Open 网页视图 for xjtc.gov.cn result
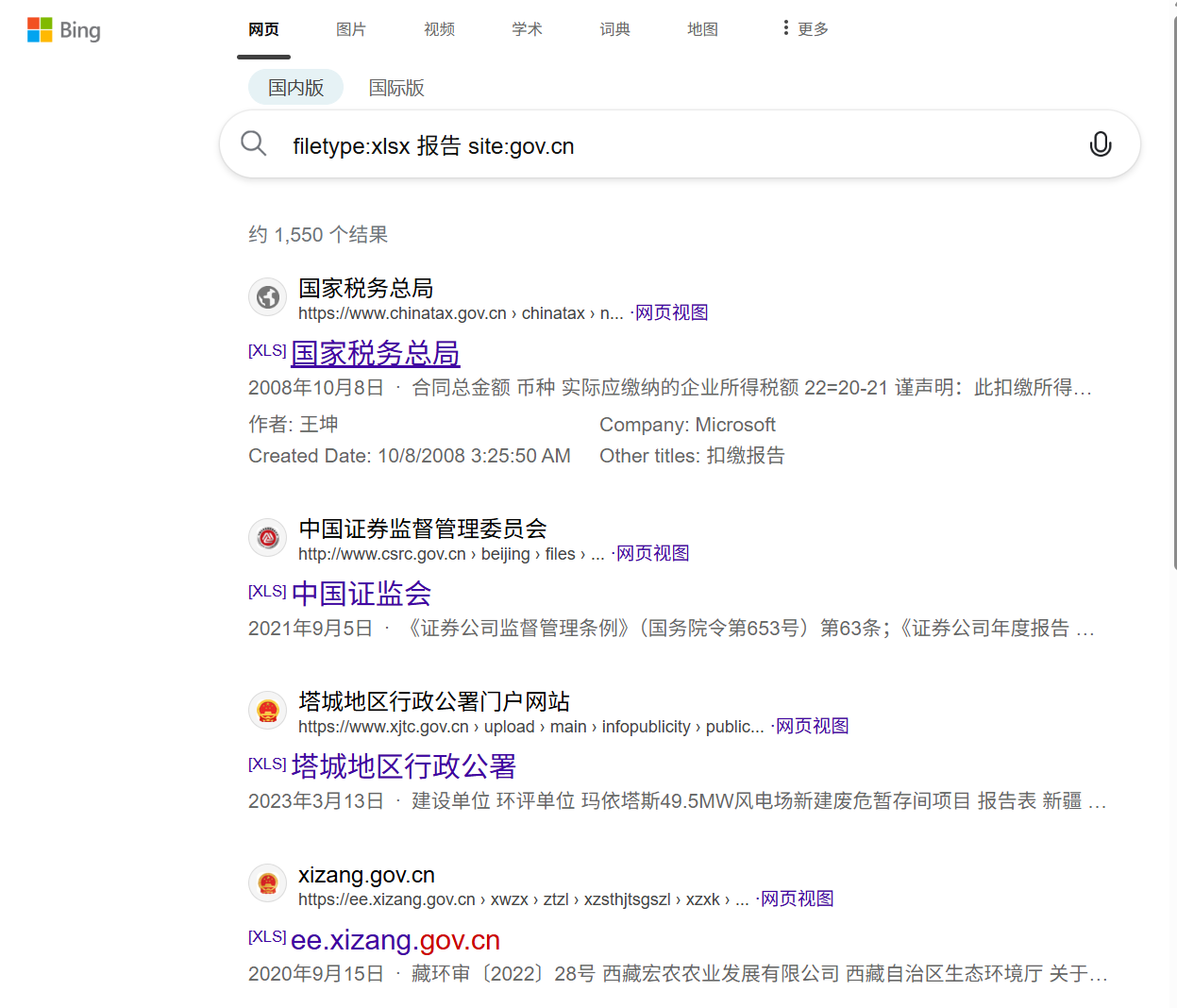 click(812, 726)
